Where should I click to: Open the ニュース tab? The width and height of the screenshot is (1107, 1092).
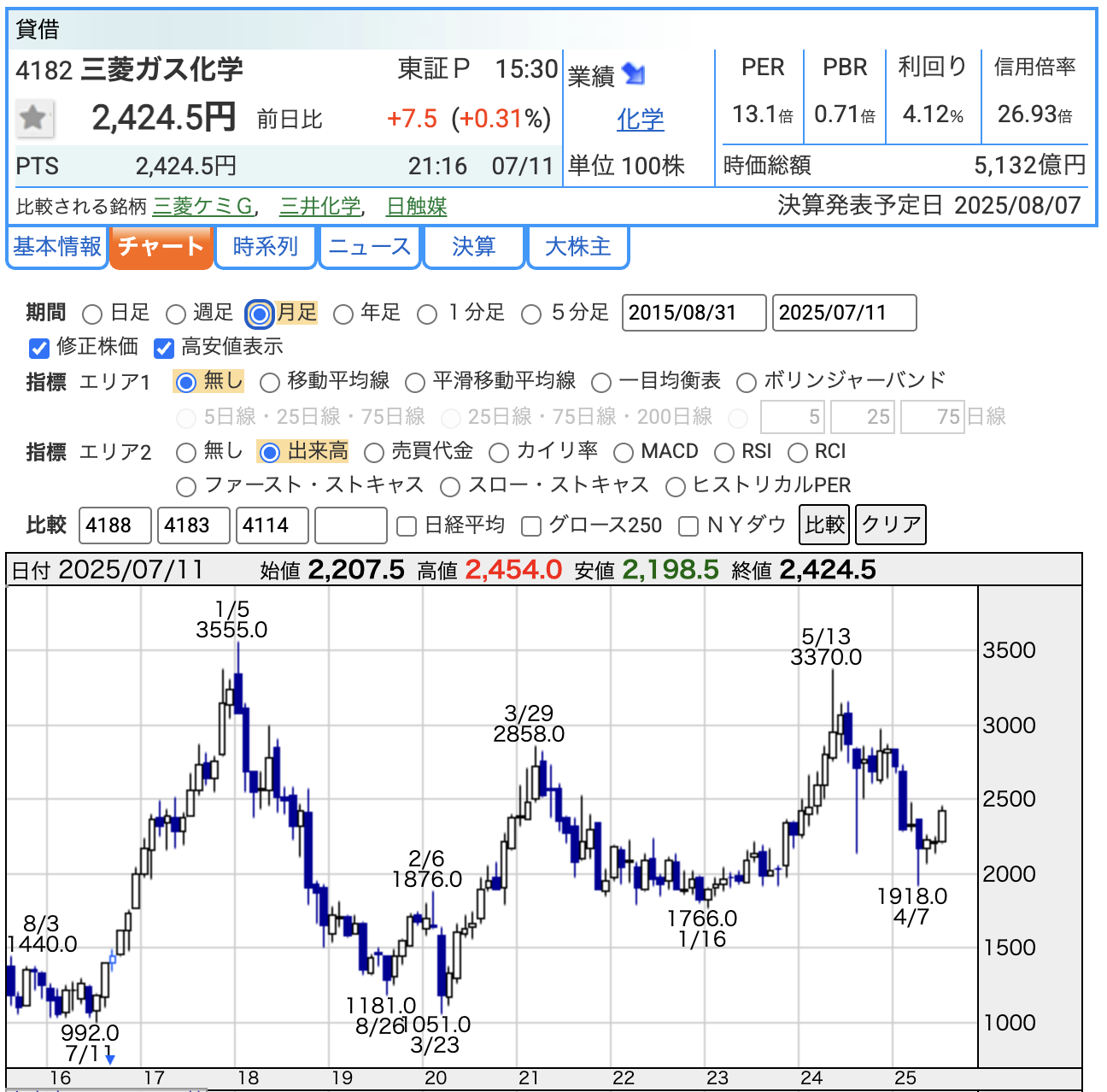[370, 247]
